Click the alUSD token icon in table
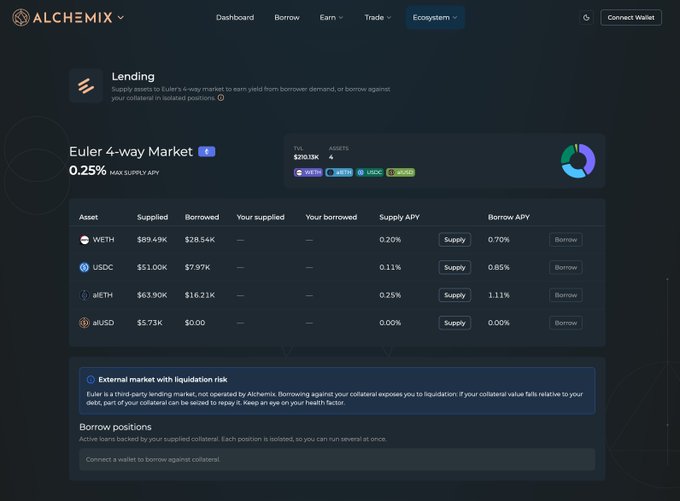680x501 pixels. [x=84, y=323]
